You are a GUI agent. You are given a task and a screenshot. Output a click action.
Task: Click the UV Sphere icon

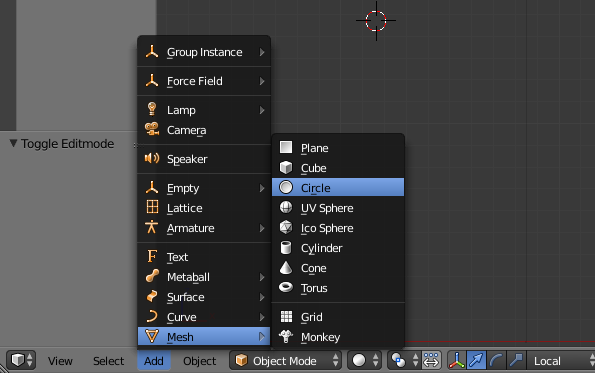tap(286, 207)
